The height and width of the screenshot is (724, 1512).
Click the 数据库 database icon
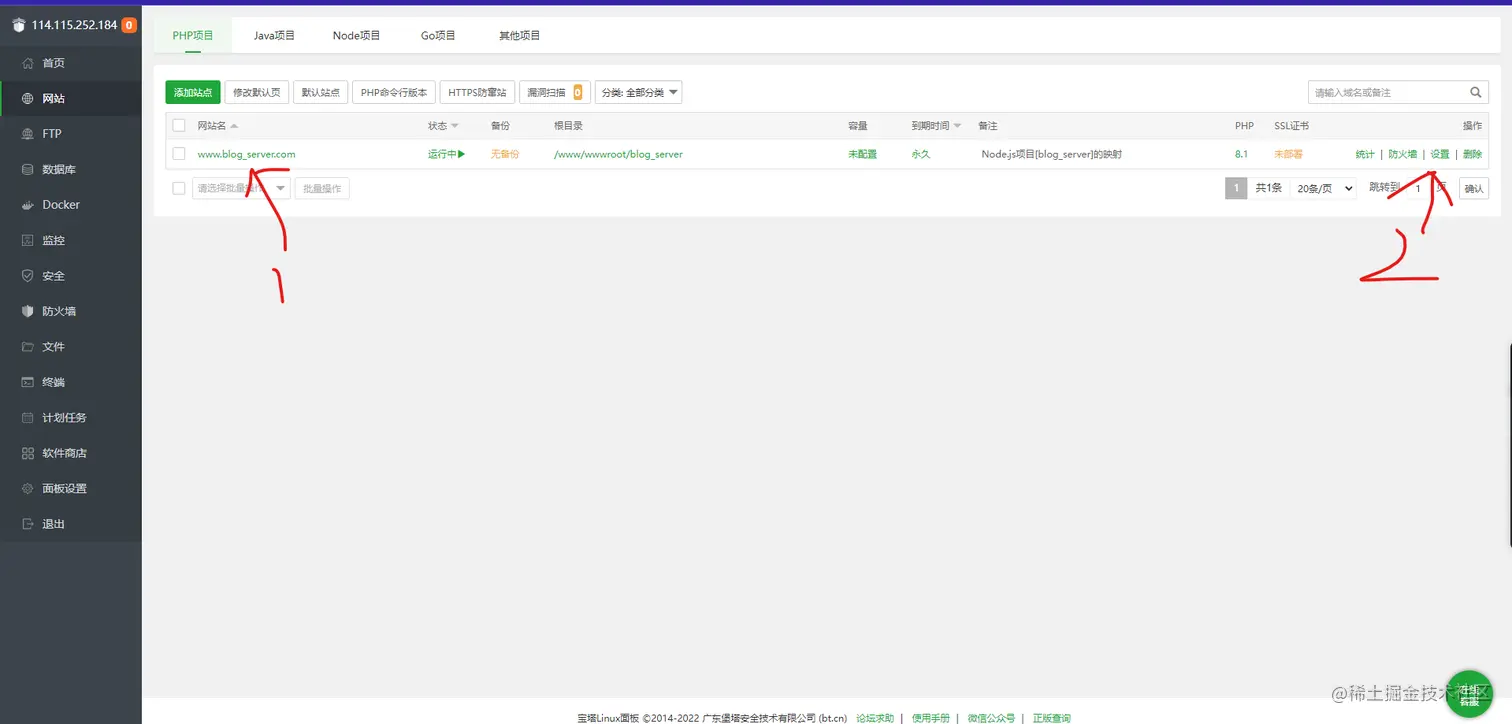point(28,170)
